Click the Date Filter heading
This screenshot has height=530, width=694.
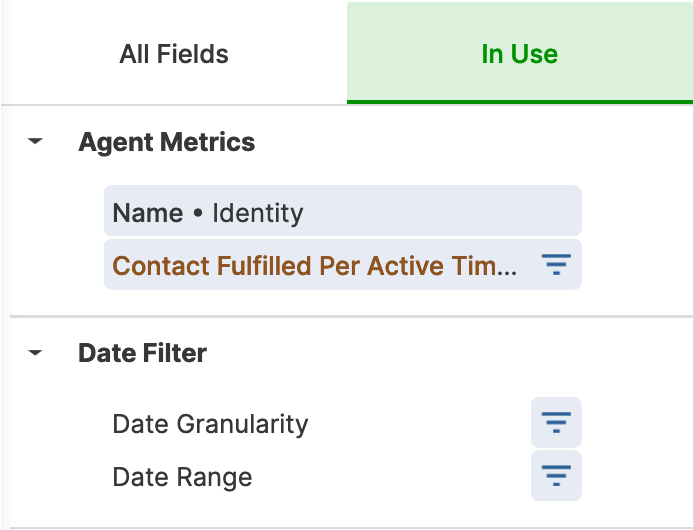pyautogui.click(x=143, y=353)
